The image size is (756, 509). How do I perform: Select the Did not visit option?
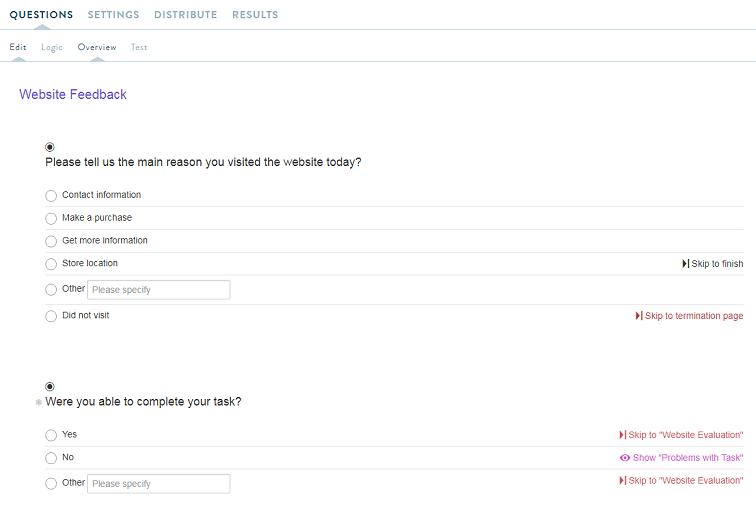(x=51, y=316)
